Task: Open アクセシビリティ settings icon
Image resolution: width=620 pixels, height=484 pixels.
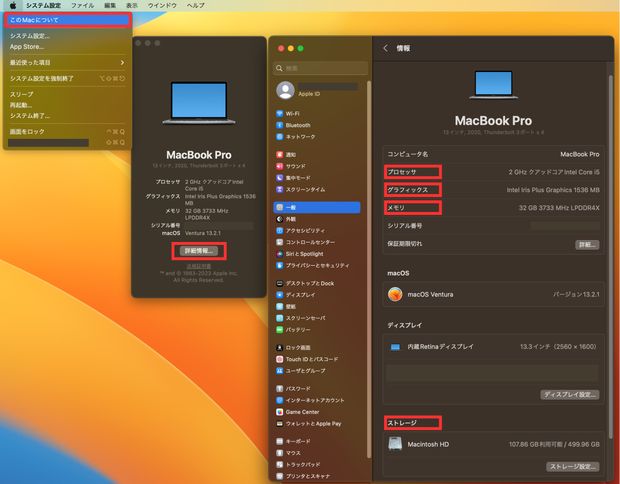Action: (280, 231)
